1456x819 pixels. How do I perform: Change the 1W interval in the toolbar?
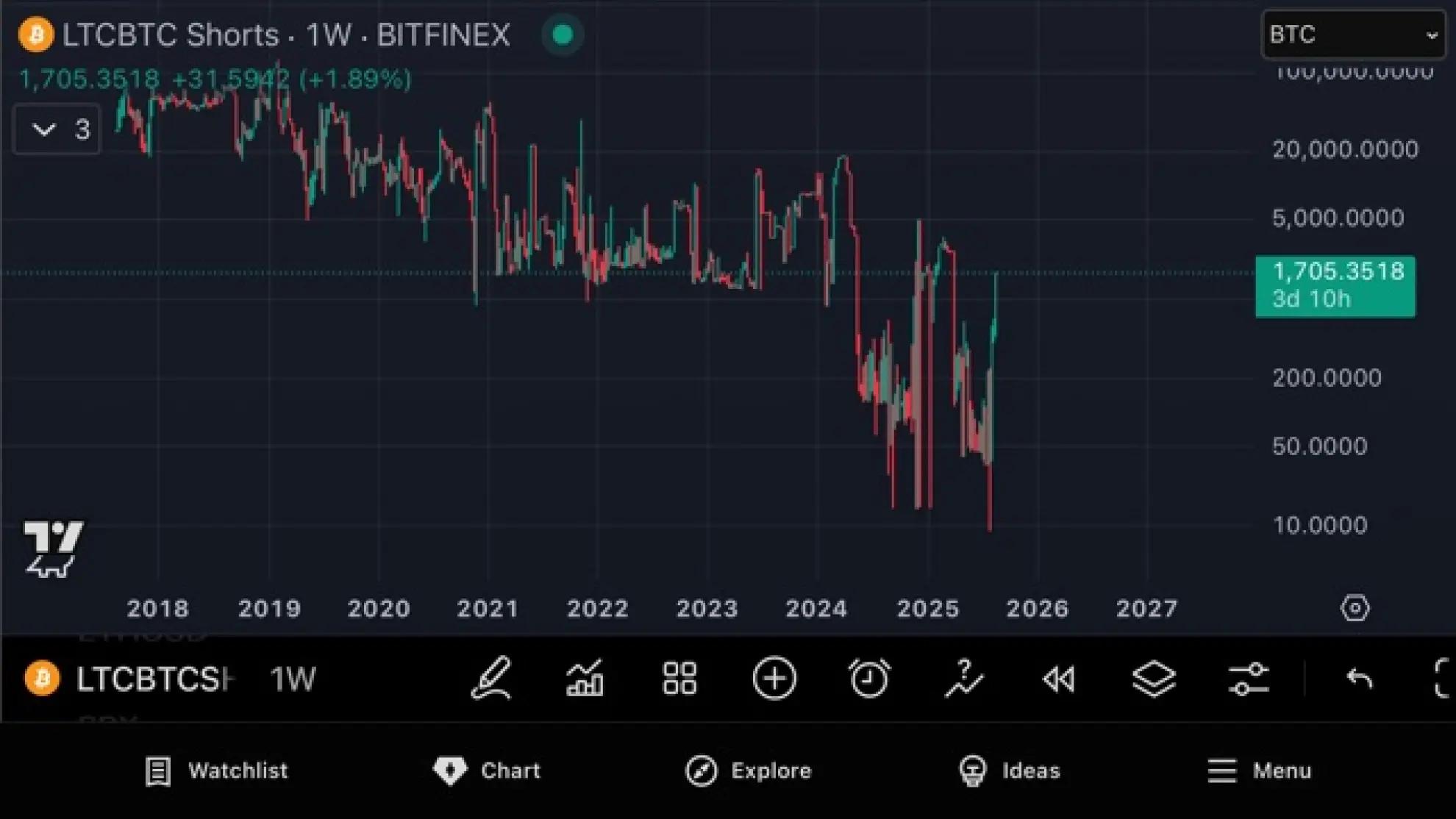point(293,679)
